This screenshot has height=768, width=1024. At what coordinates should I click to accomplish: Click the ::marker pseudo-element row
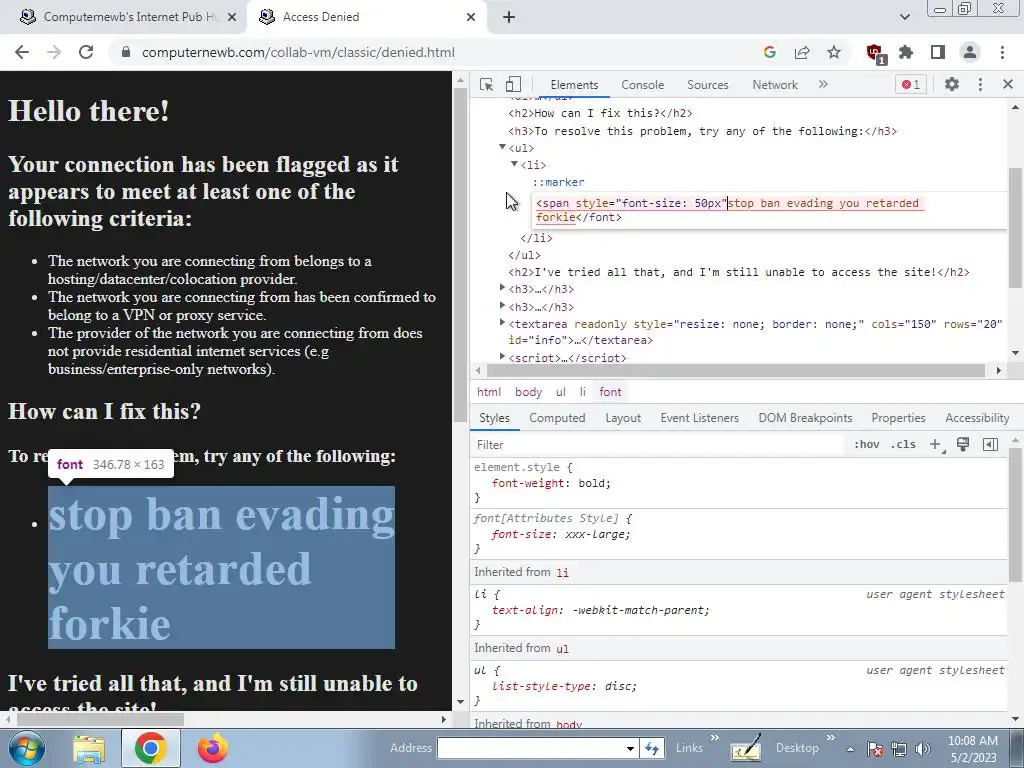click(x=558, y=182)
